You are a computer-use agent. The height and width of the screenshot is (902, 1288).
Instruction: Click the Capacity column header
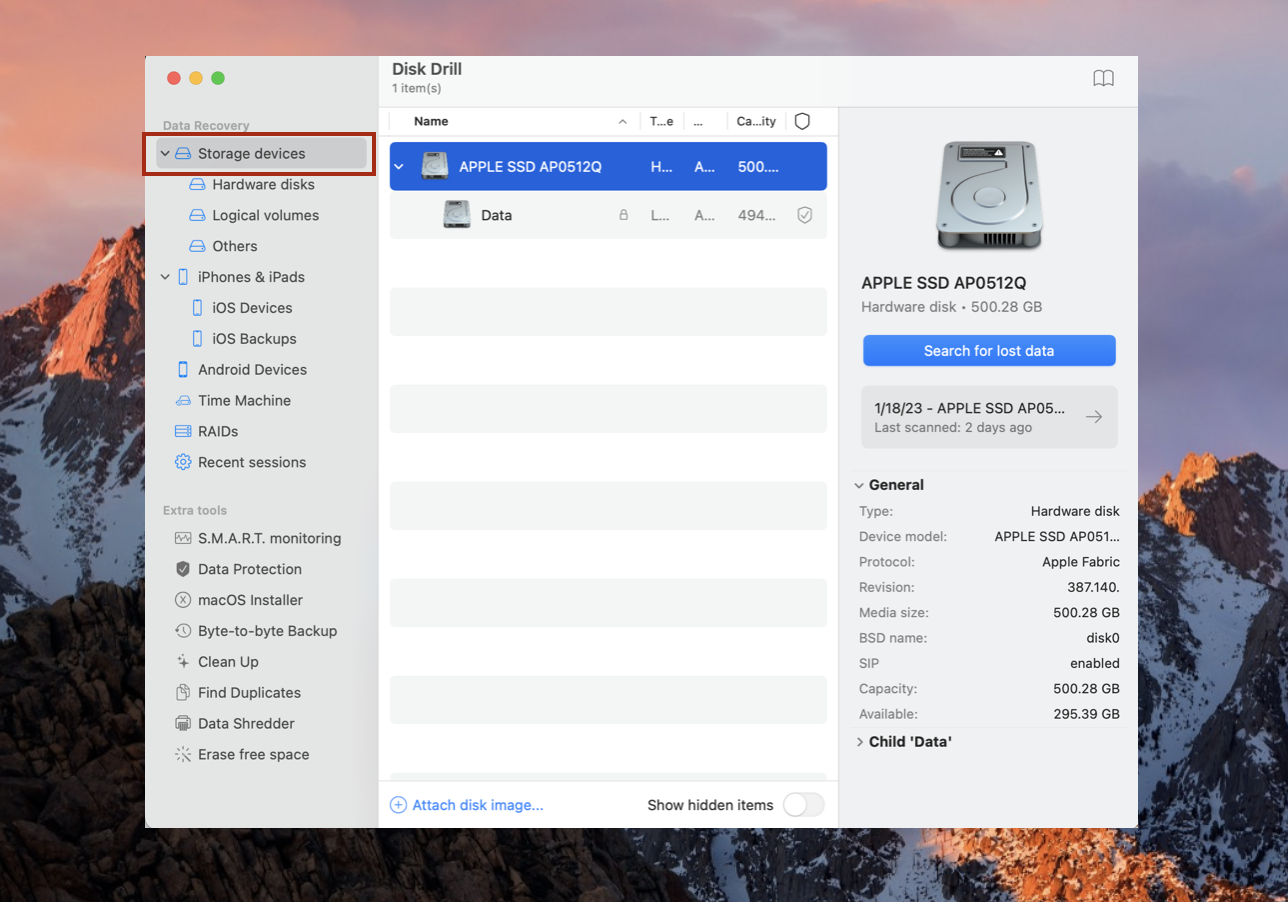tap(756, 121)
